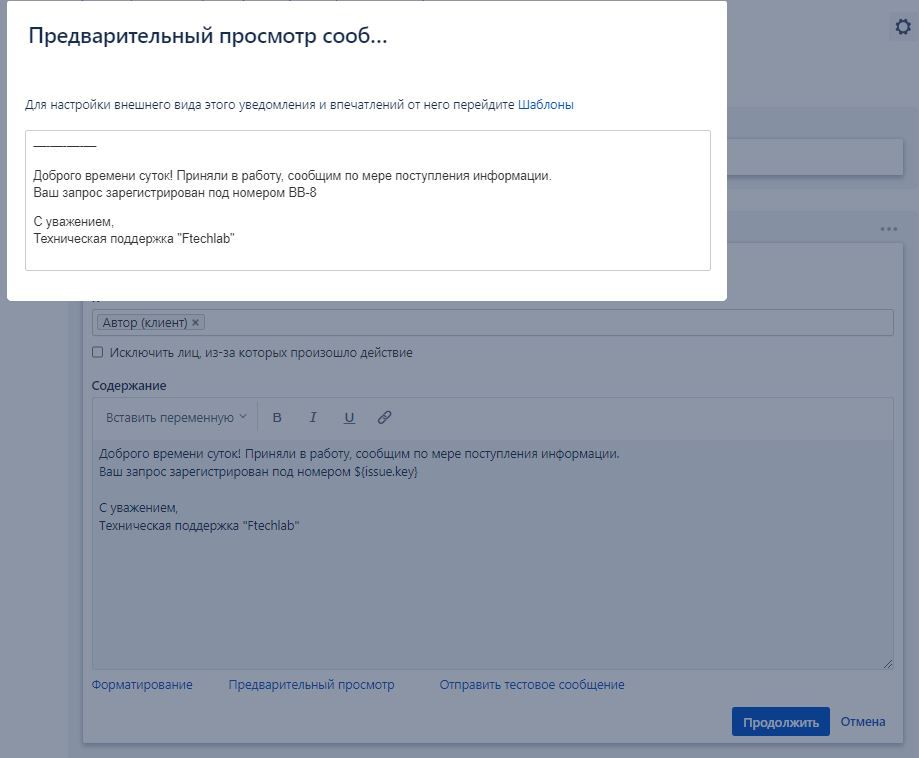919x758 pixels.
Task: Open the recipients selection field
Action: 500,322
